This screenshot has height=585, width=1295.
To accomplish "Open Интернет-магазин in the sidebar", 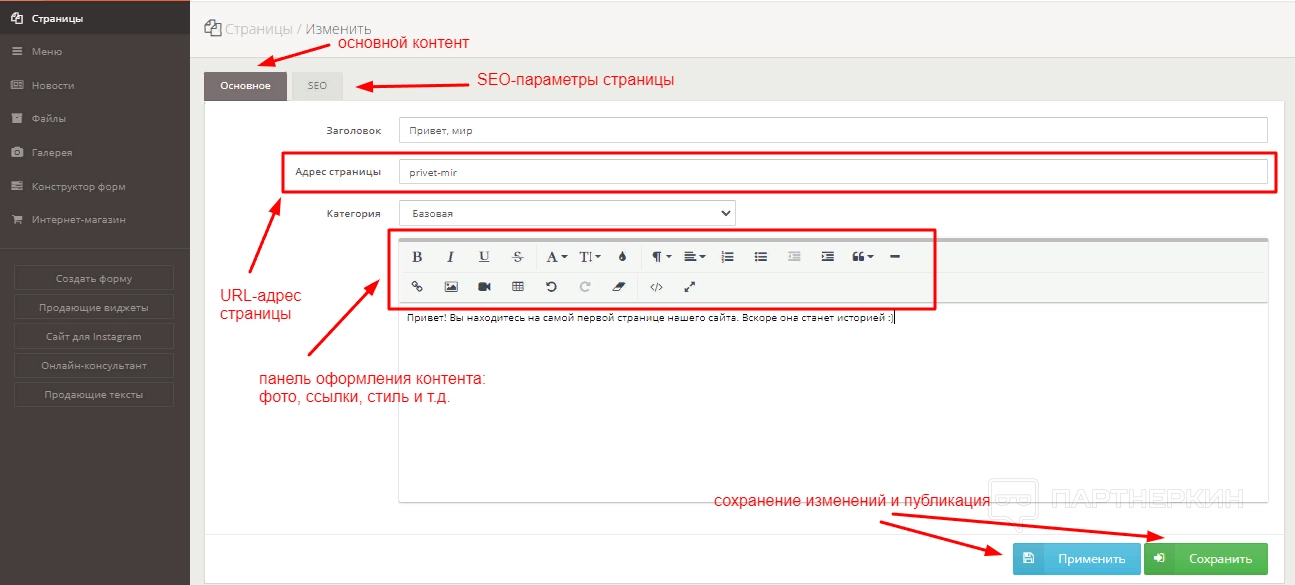I will pyautogui.click(x=95, y=219).
